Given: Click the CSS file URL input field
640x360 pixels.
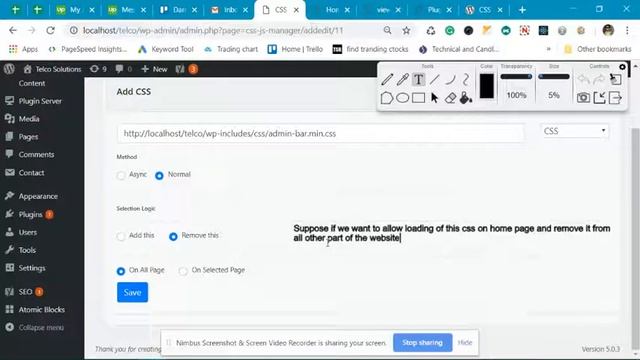Looking at the screenshot, I should click(320, 133).
